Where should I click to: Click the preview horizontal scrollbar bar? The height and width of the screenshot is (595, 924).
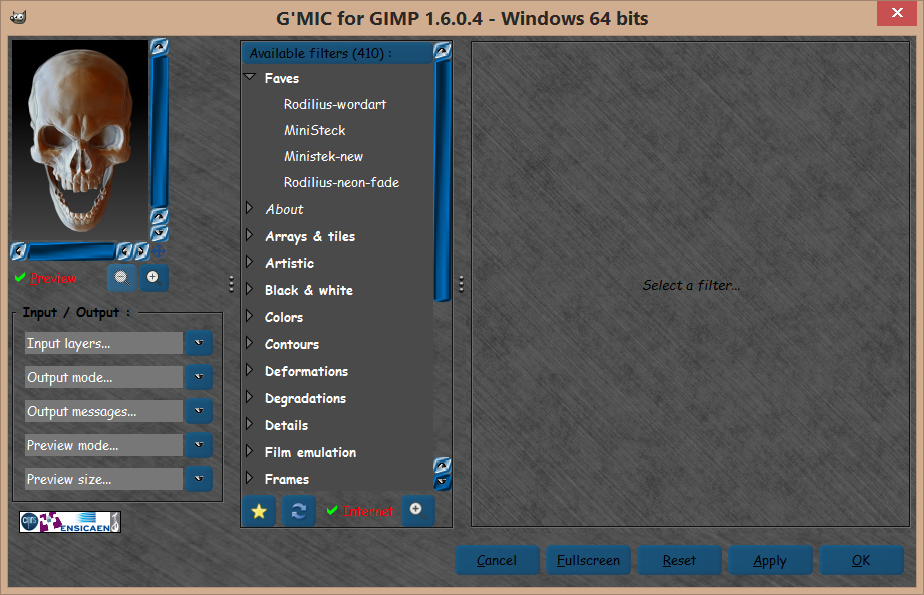pos(71,252)
